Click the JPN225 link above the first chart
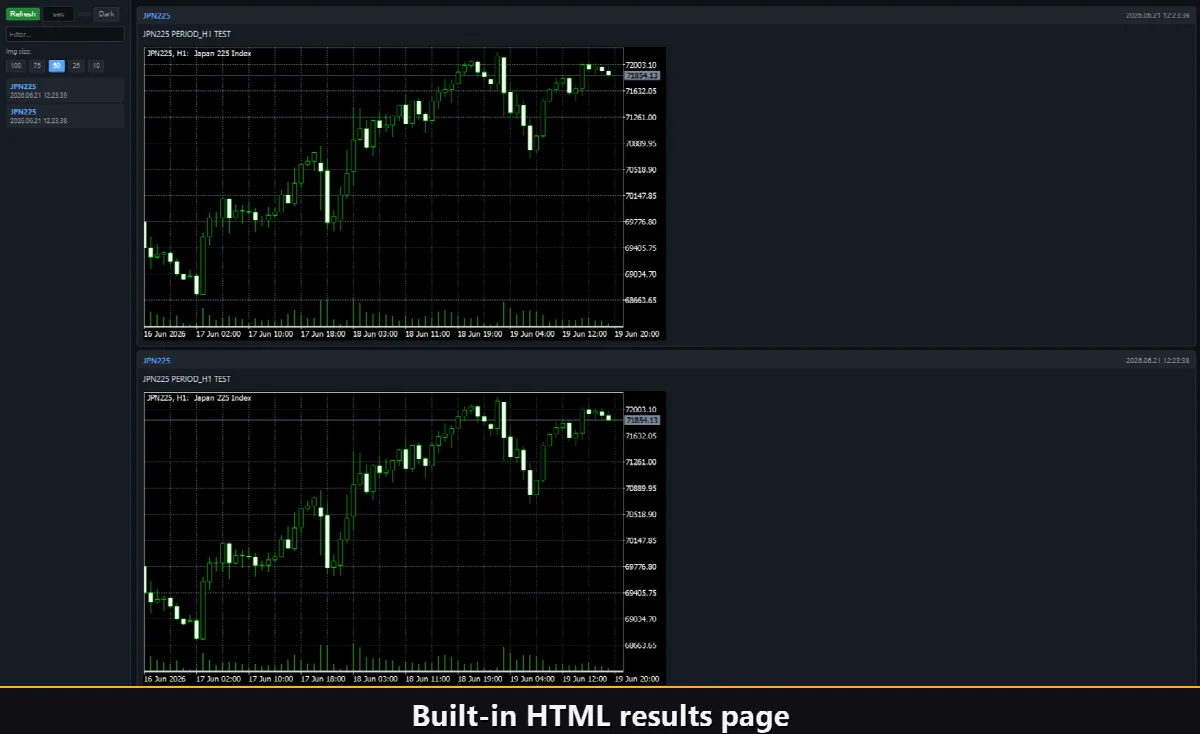The image size is (1200, 734). tap(156, 16)
